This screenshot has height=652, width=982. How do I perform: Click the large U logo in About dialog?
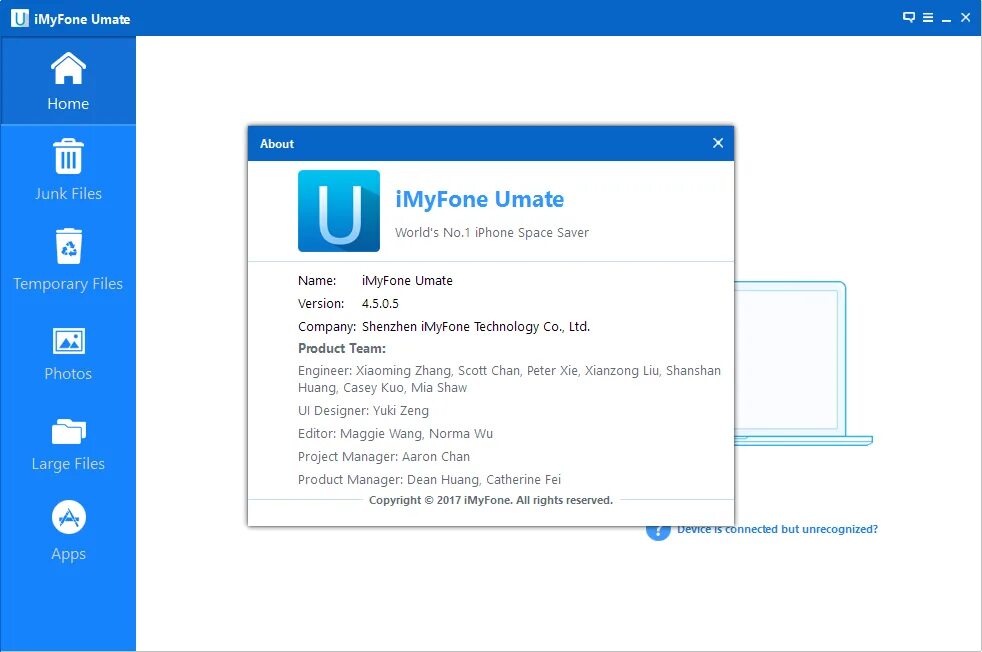pyautogui.click(x=339, y=211)
